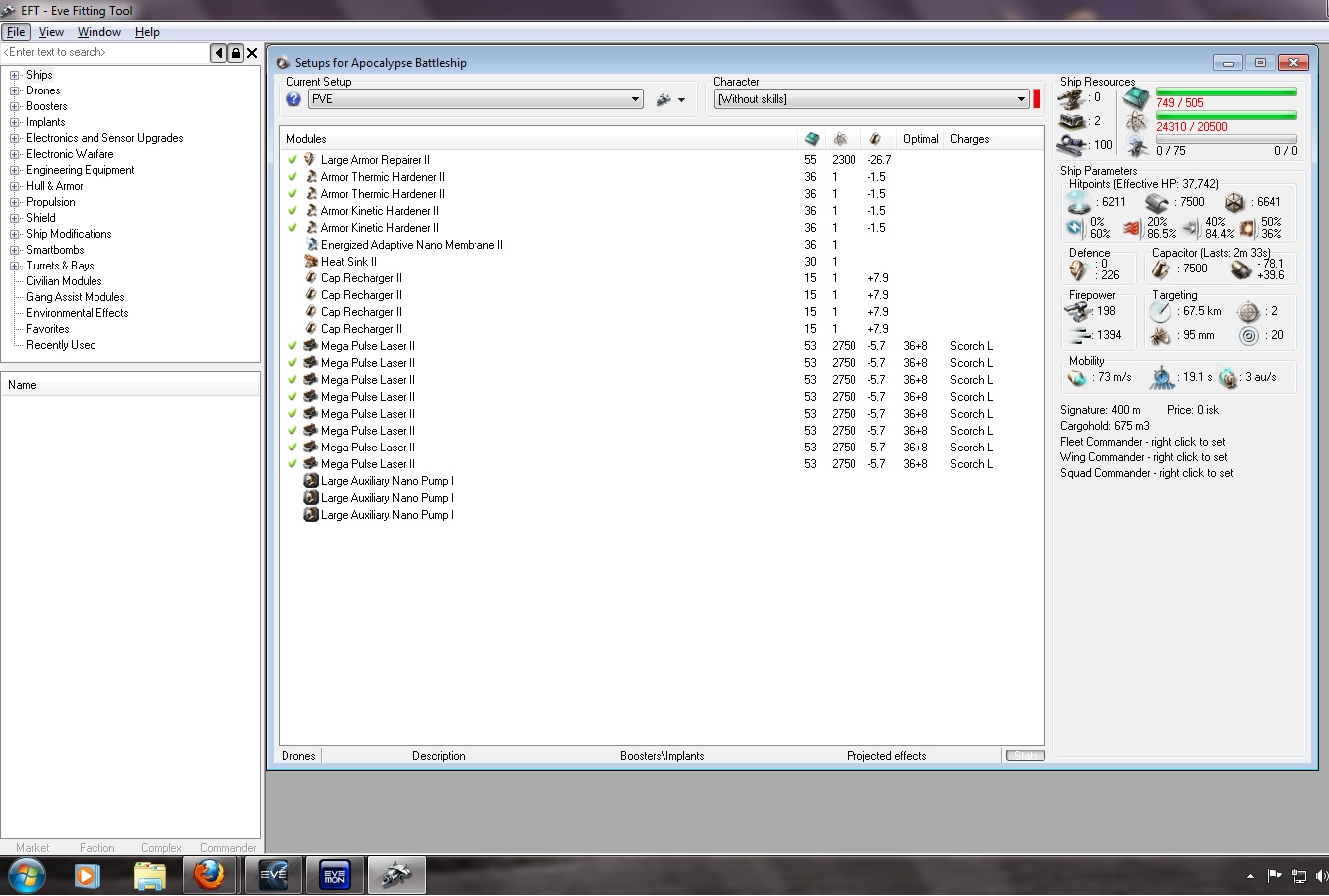
Task: Toggle the lock icon next to the search field
Action: pyautogui.click(x=236, y=53)
